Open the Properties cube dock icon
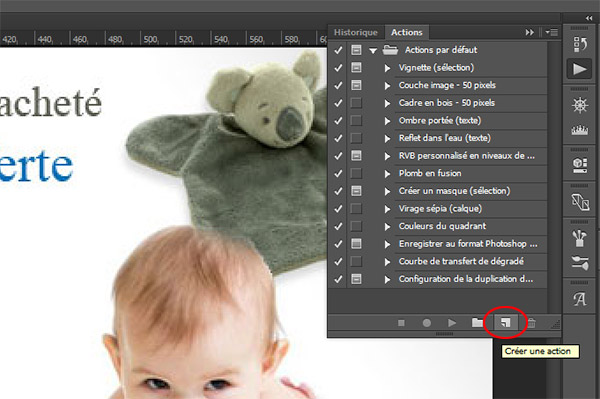 coord(580,165)
